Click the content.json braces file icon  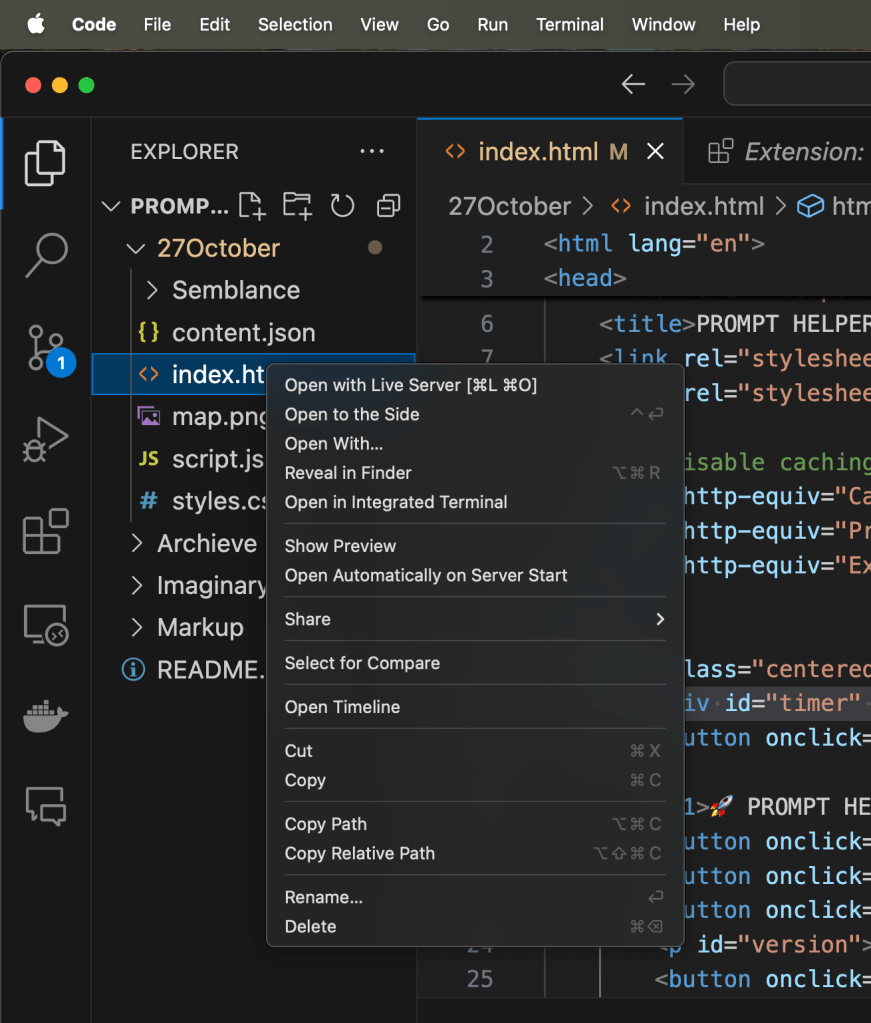coord(149,332)
